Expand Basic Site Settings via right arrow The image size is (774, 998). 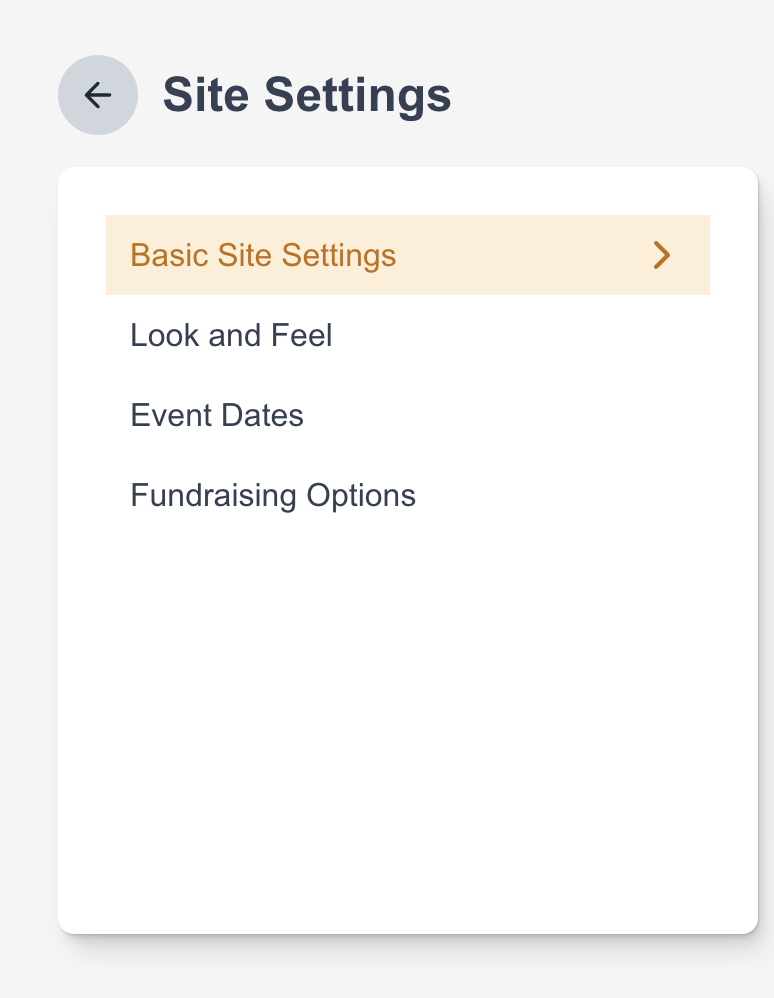pyautogui.click(x=661, y=255)
